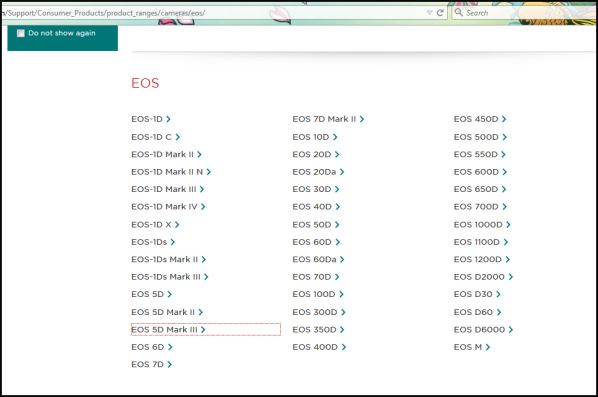Open the EOS M link
Viewport: 598px width, 397px height.
472,347
